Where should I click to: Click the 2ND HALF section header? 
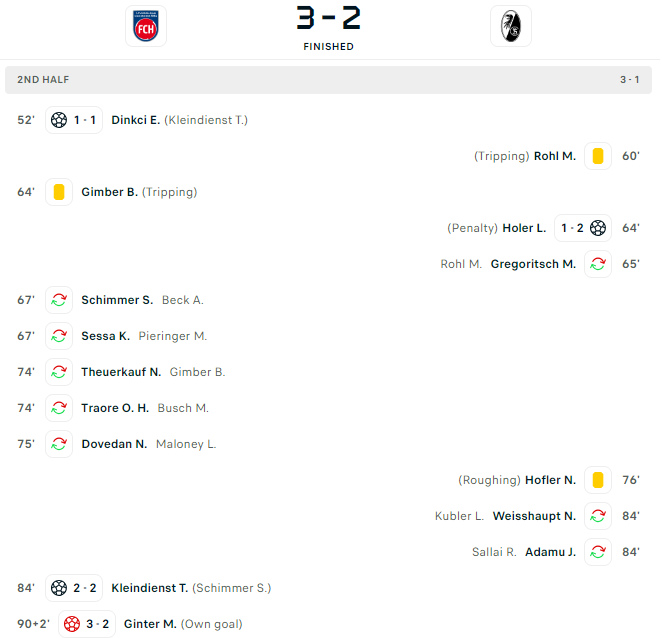[x=328, y=80]
